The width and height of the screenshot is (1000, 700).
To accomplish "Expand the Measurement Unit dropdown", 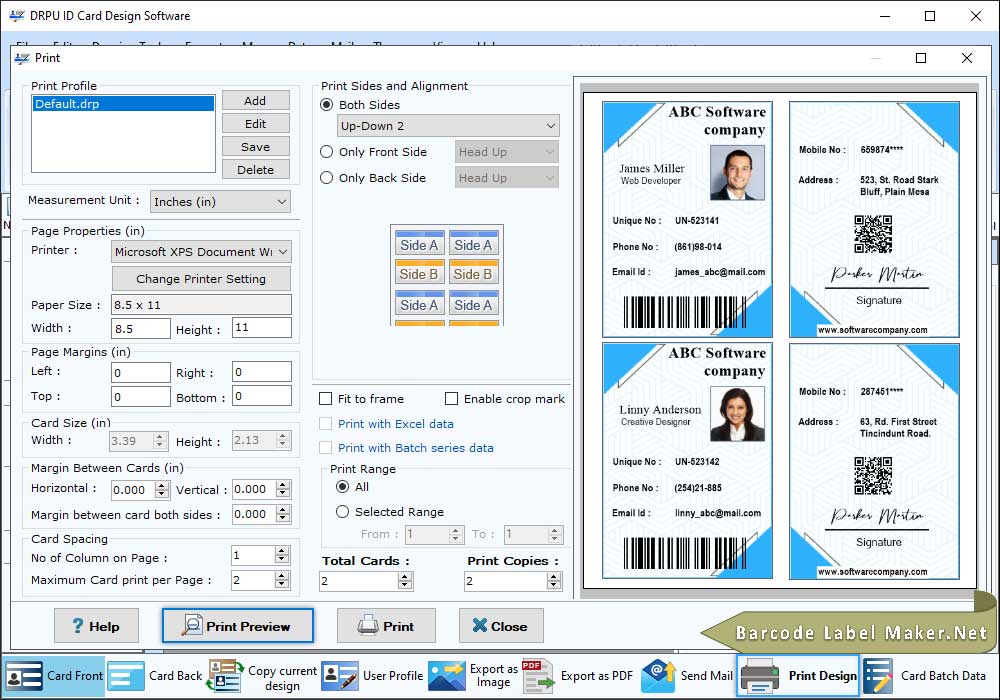I will [x=220, y=202].
